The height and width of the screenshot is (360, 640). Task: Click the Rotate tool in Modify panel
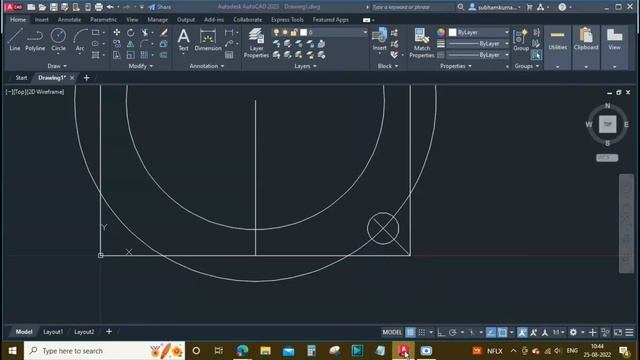[131, 32]
